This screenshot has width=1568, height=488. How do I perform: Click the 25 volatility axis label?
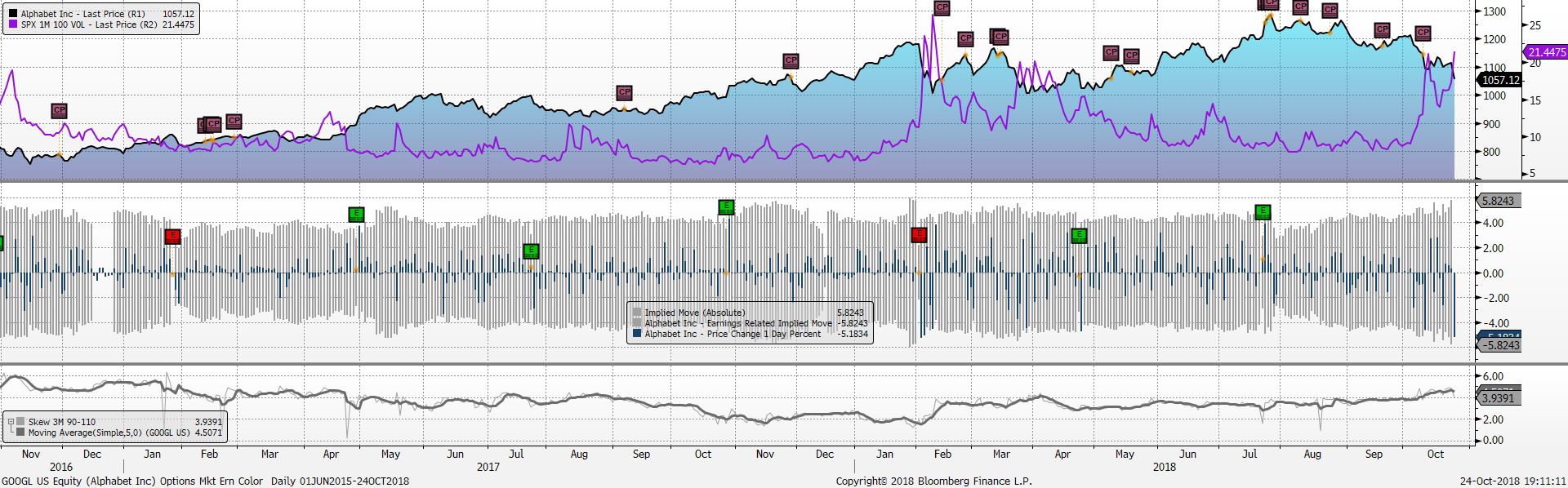click(x=1535, y=25)
